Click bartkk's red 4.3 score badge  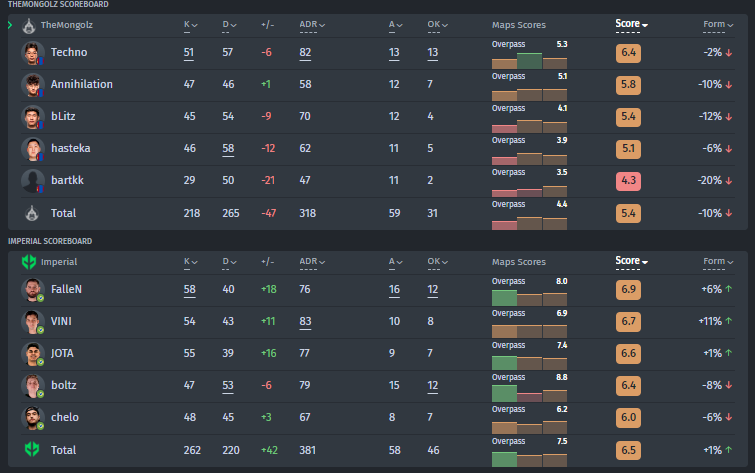coord(628,181)
